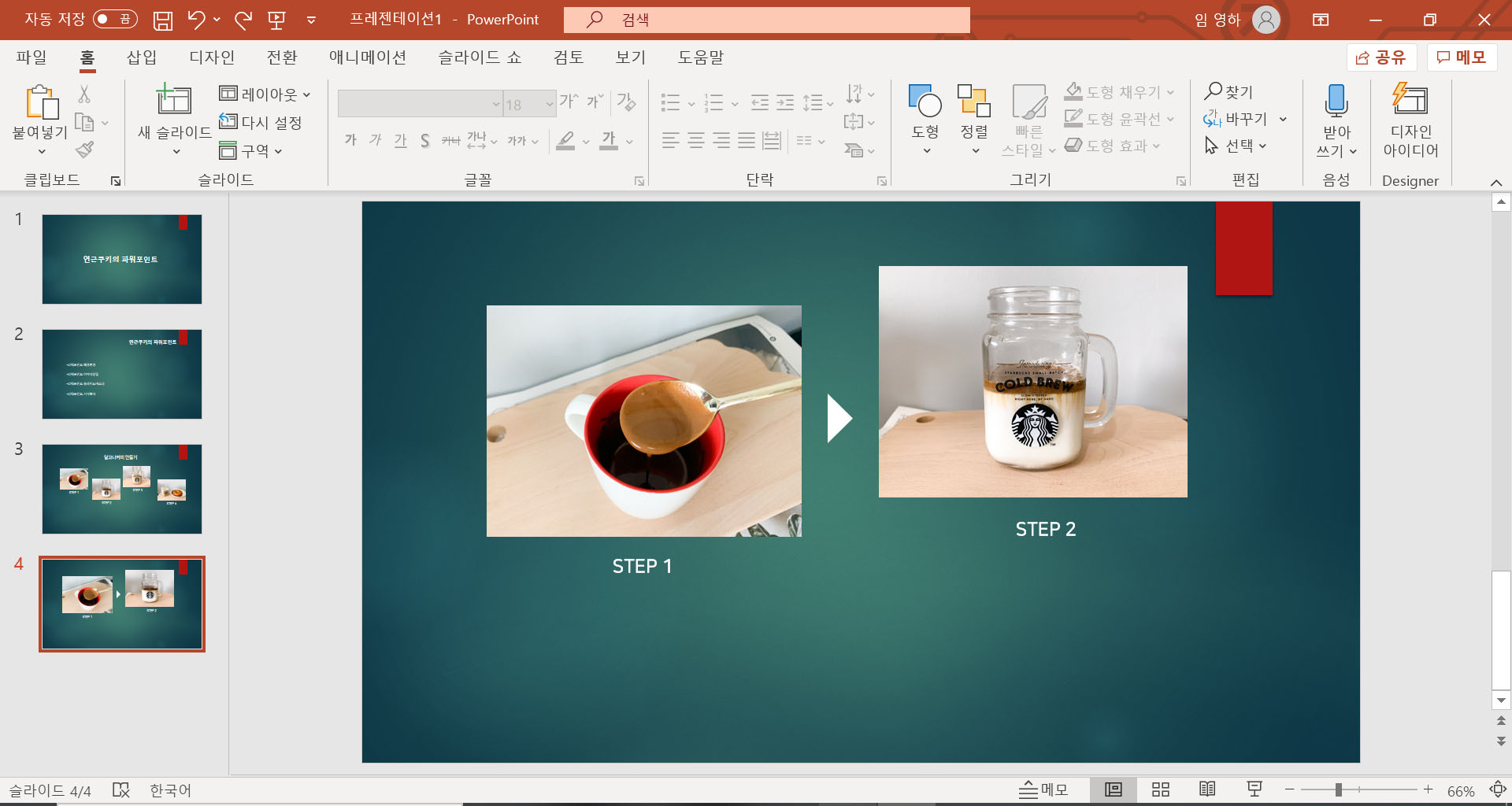
Task: Increase font size with 가^ icon
Action: [x=569, y=102]
